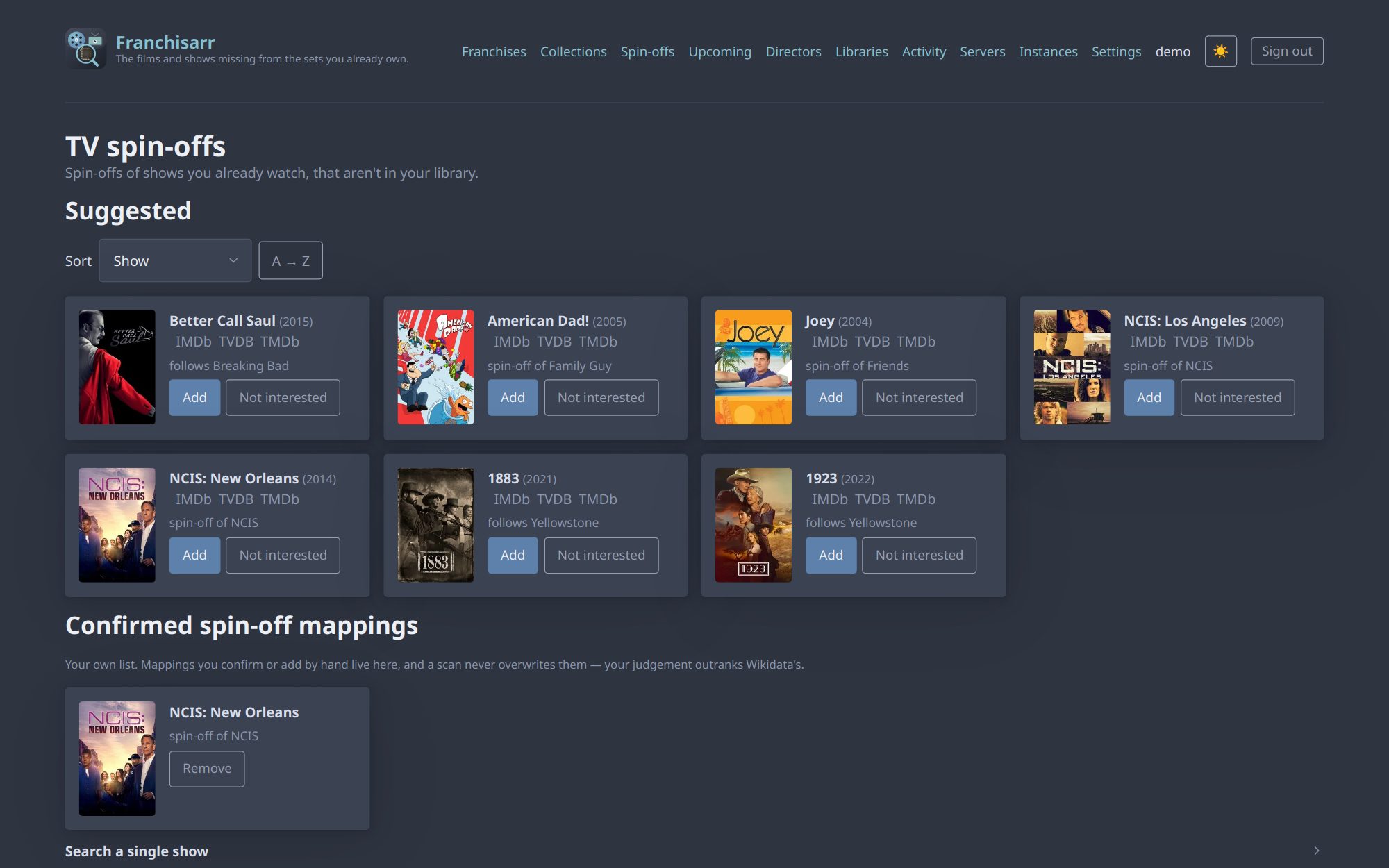Screen dimensions: 1389x868
Task: Add NCIS: Los Angeles to the library
Action: [1149, 397]
